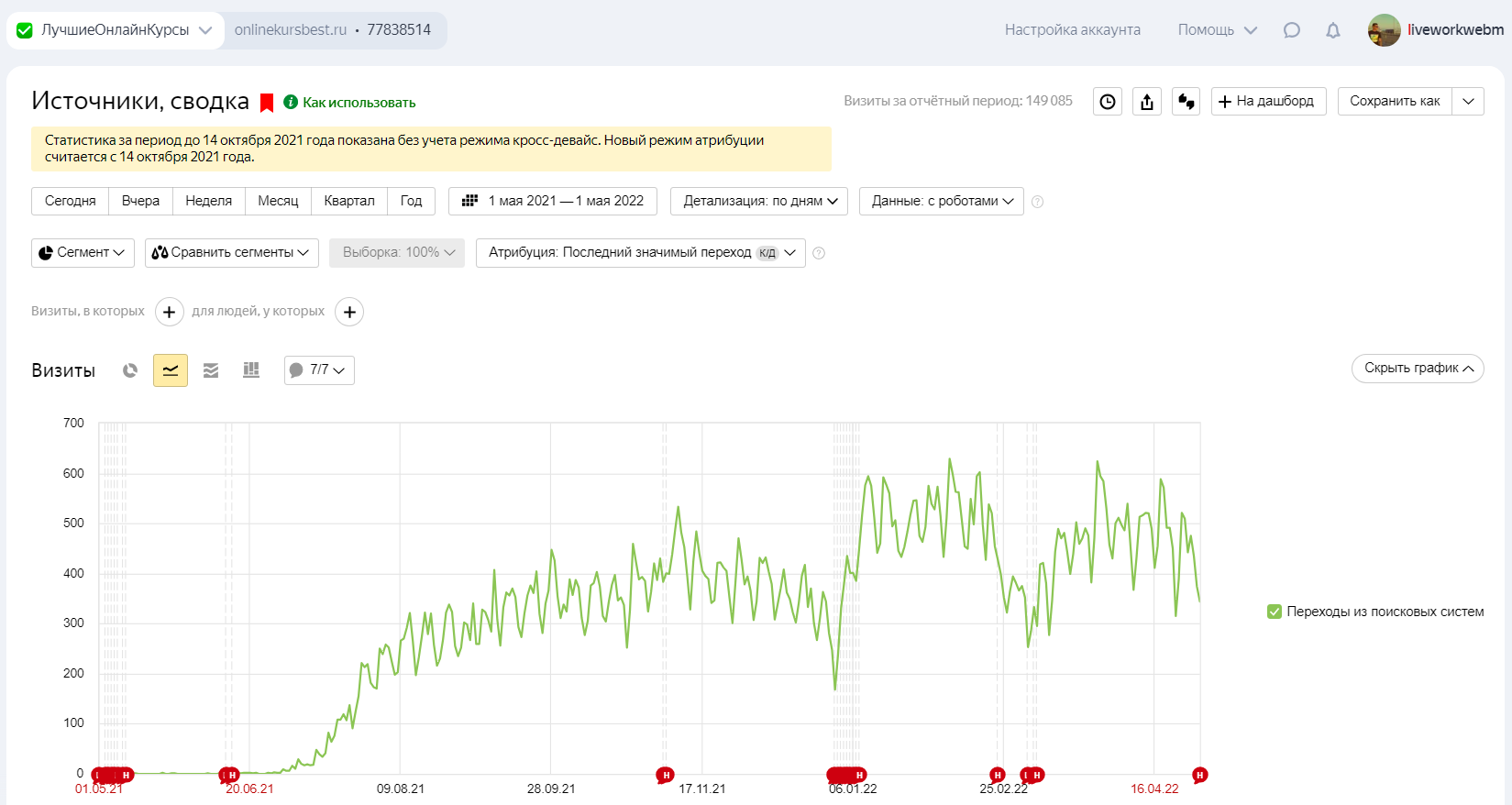Select the stacked area chart icon

point(211,370)
